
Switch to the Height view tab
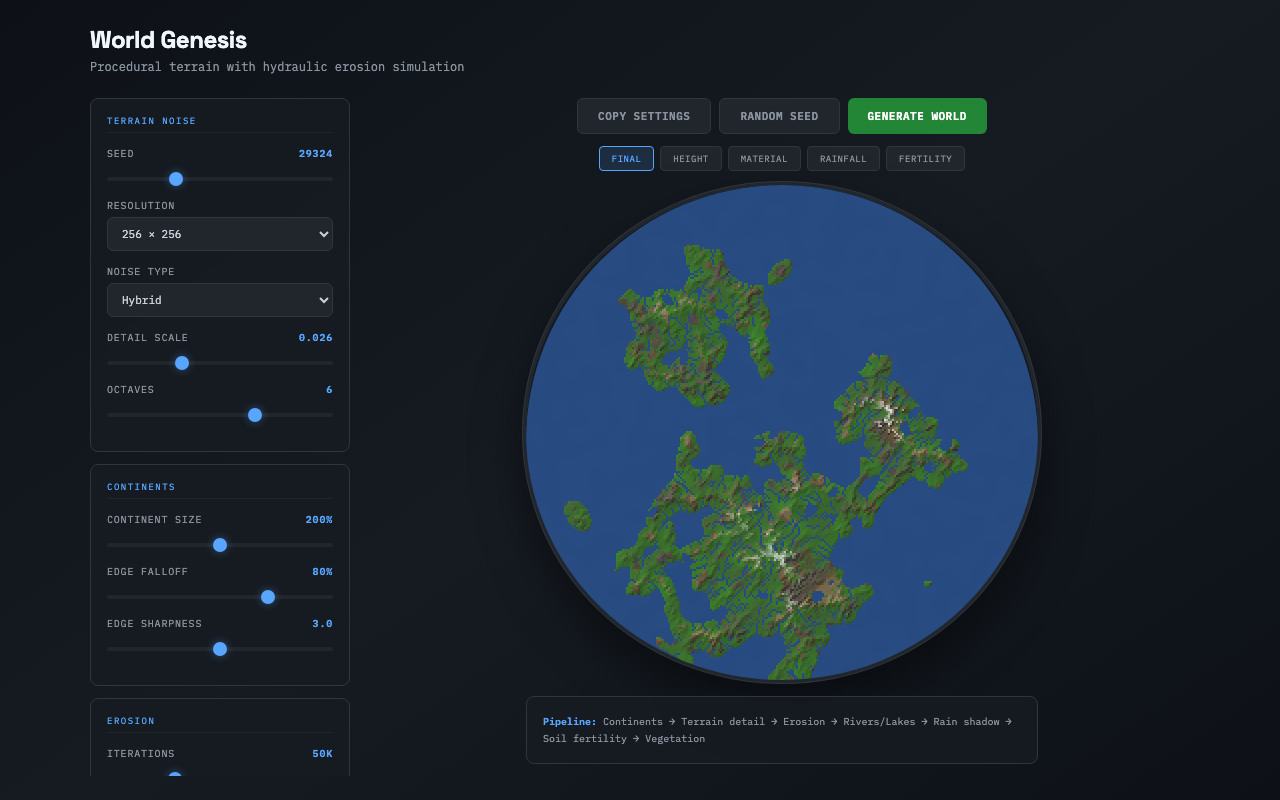690,159
